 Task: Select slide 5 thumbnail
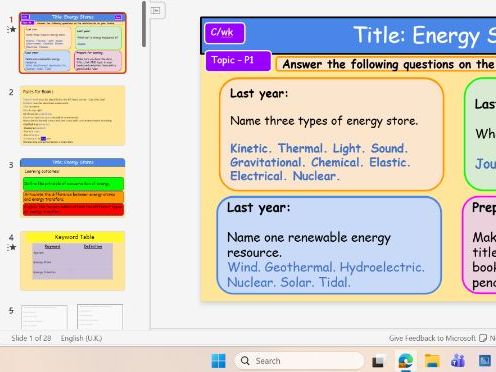click(x=72, y=316)
